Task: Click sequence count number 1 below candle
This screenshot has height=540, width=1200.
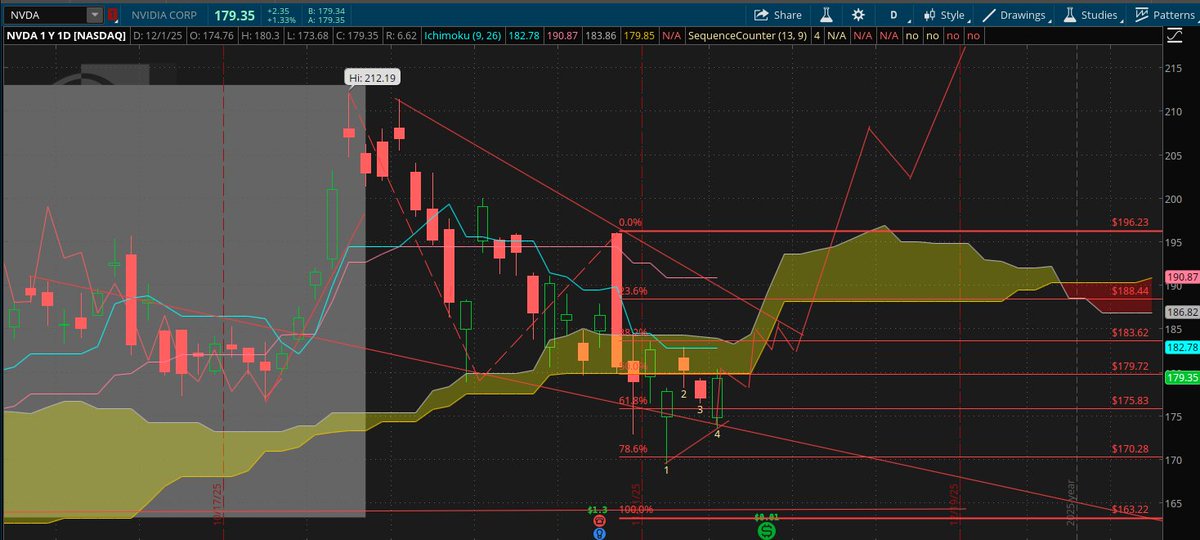Action: point(666,468)
